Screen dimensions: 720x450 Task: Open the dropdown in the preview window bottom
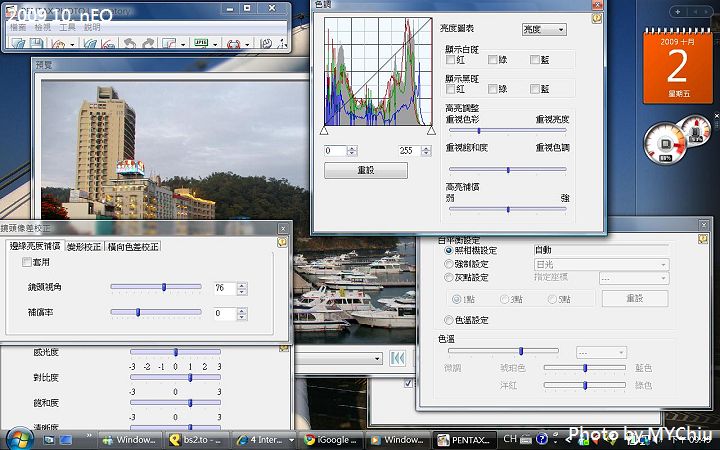pos(338,358)
